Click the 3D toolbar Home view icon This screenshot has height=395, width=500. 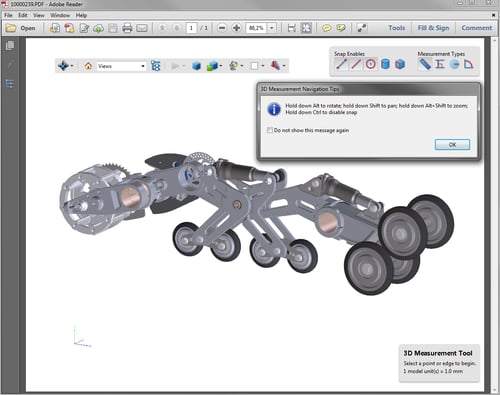(x=88, y=66)
